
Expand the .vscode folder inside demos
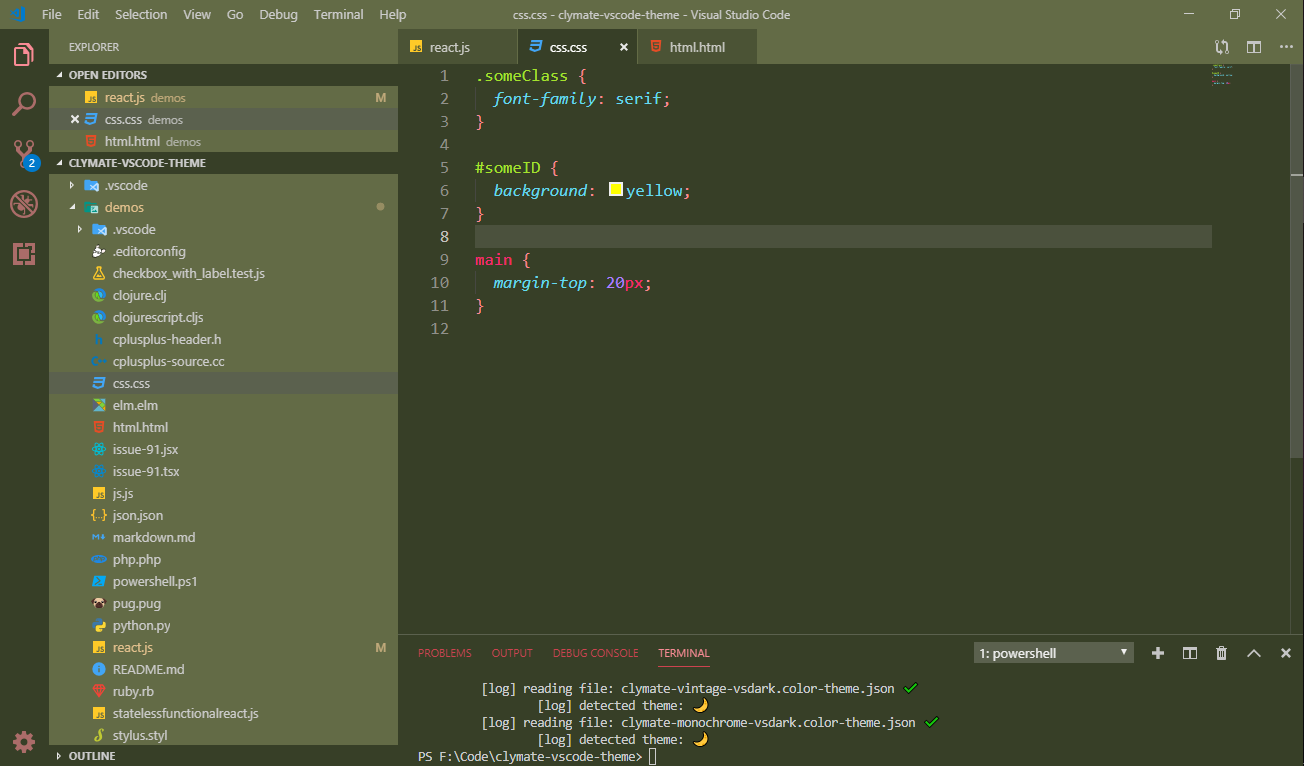coord(79,229)
